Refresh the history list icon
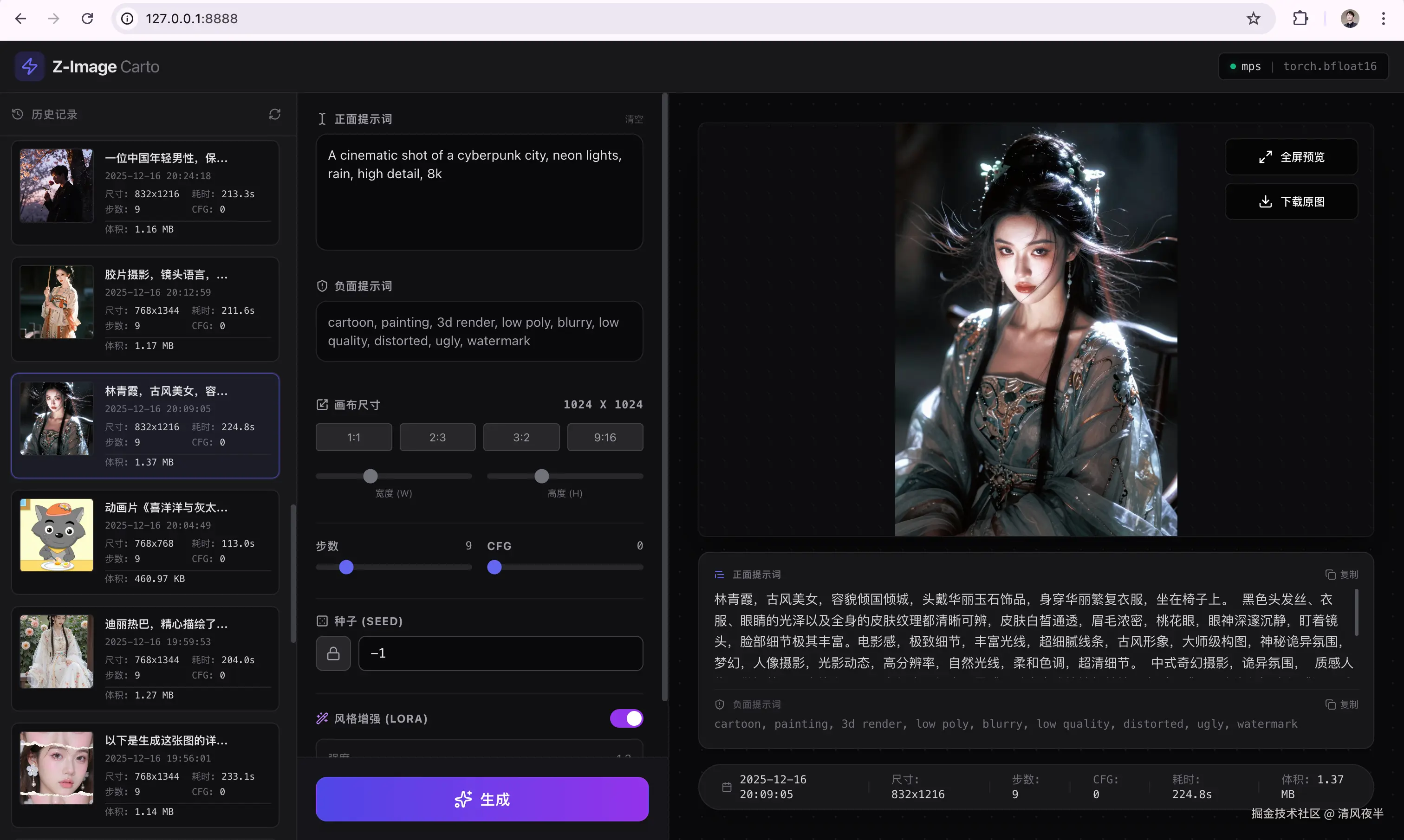 (x=274, y=114)
